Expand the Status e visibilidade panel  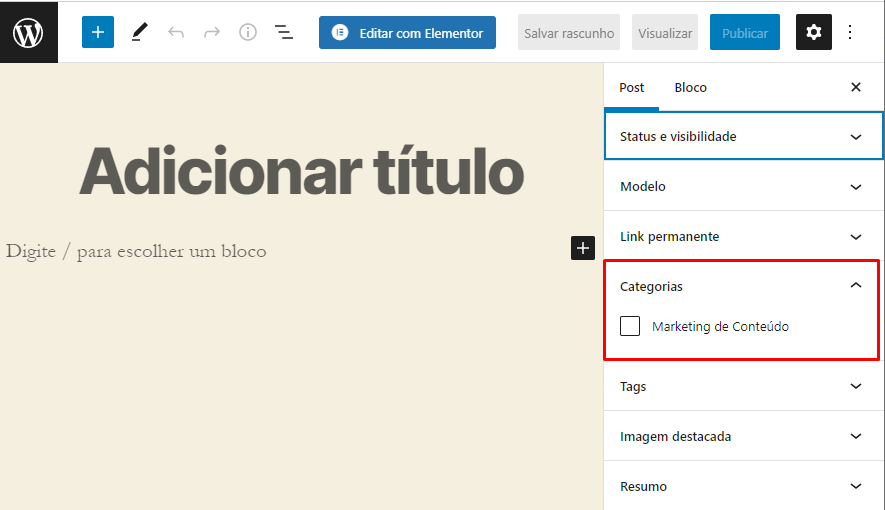tap(743, 136)
